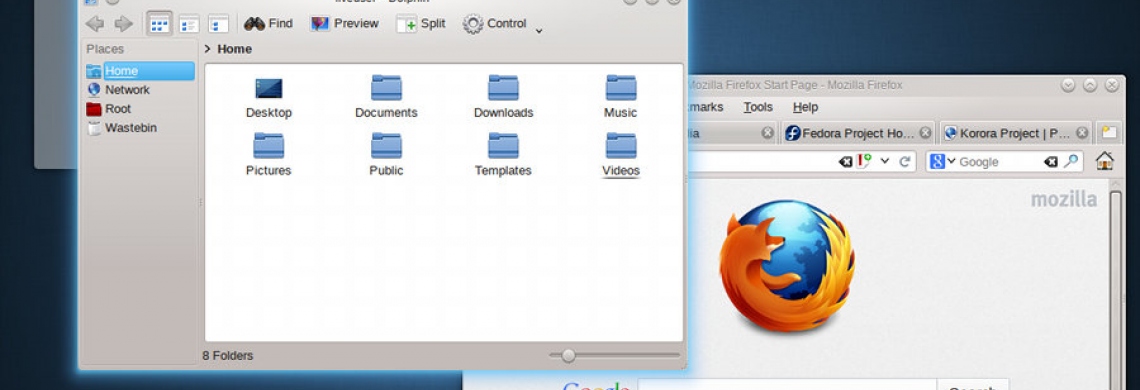Screen dimensions: 1140x390
Task: Close the Korora Project tab
Action: coord(1082,133)
